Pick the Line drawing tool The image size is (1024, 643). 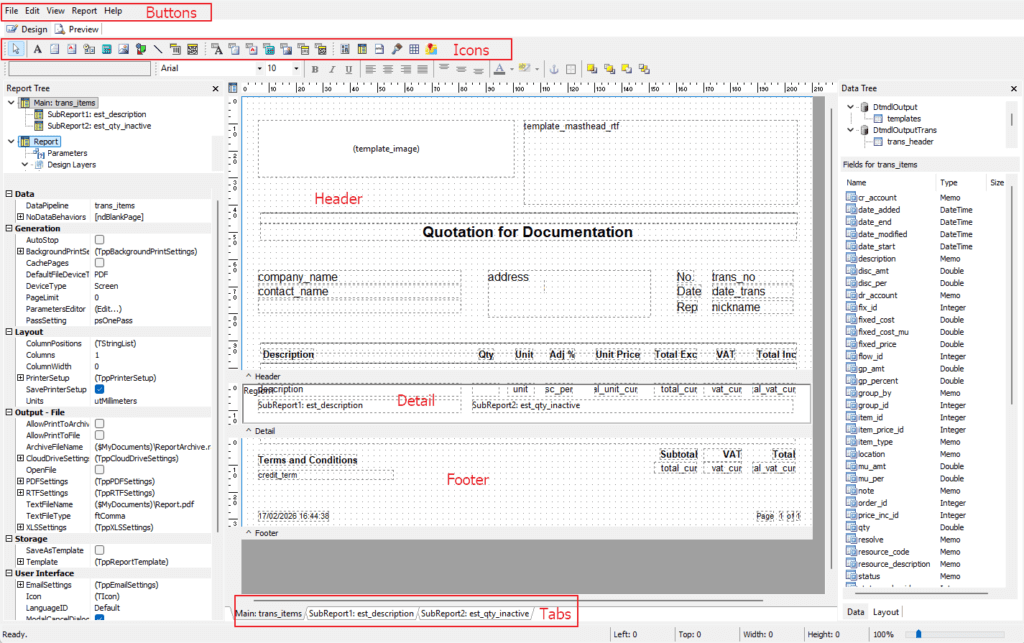[x=158, y=48]
